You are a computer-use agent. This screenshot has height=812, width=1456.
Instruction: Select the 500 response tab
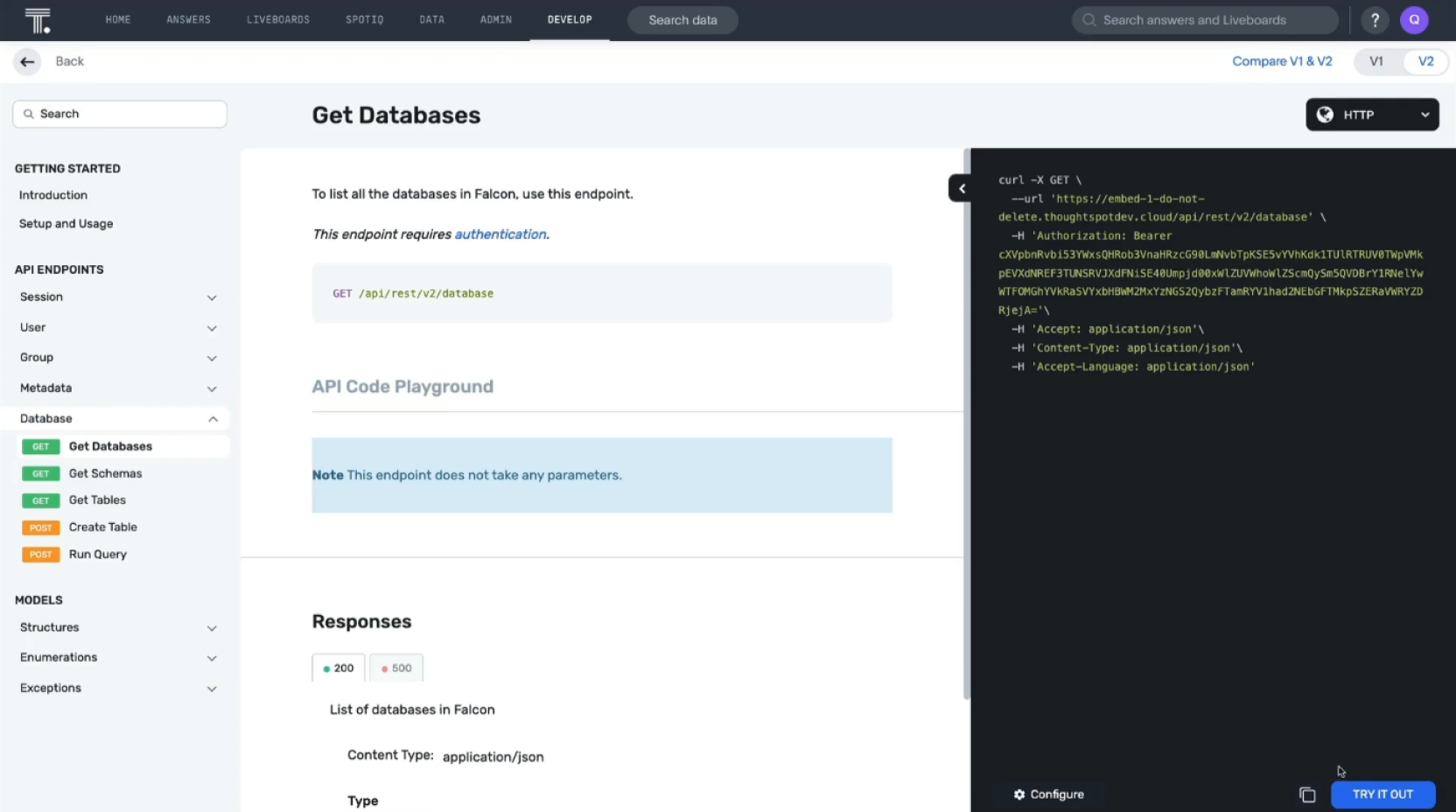(396, 668)
